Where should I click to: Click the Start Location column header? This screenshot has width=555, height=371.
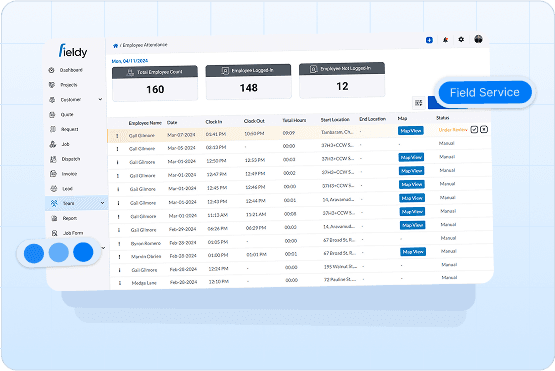point(335,120)
